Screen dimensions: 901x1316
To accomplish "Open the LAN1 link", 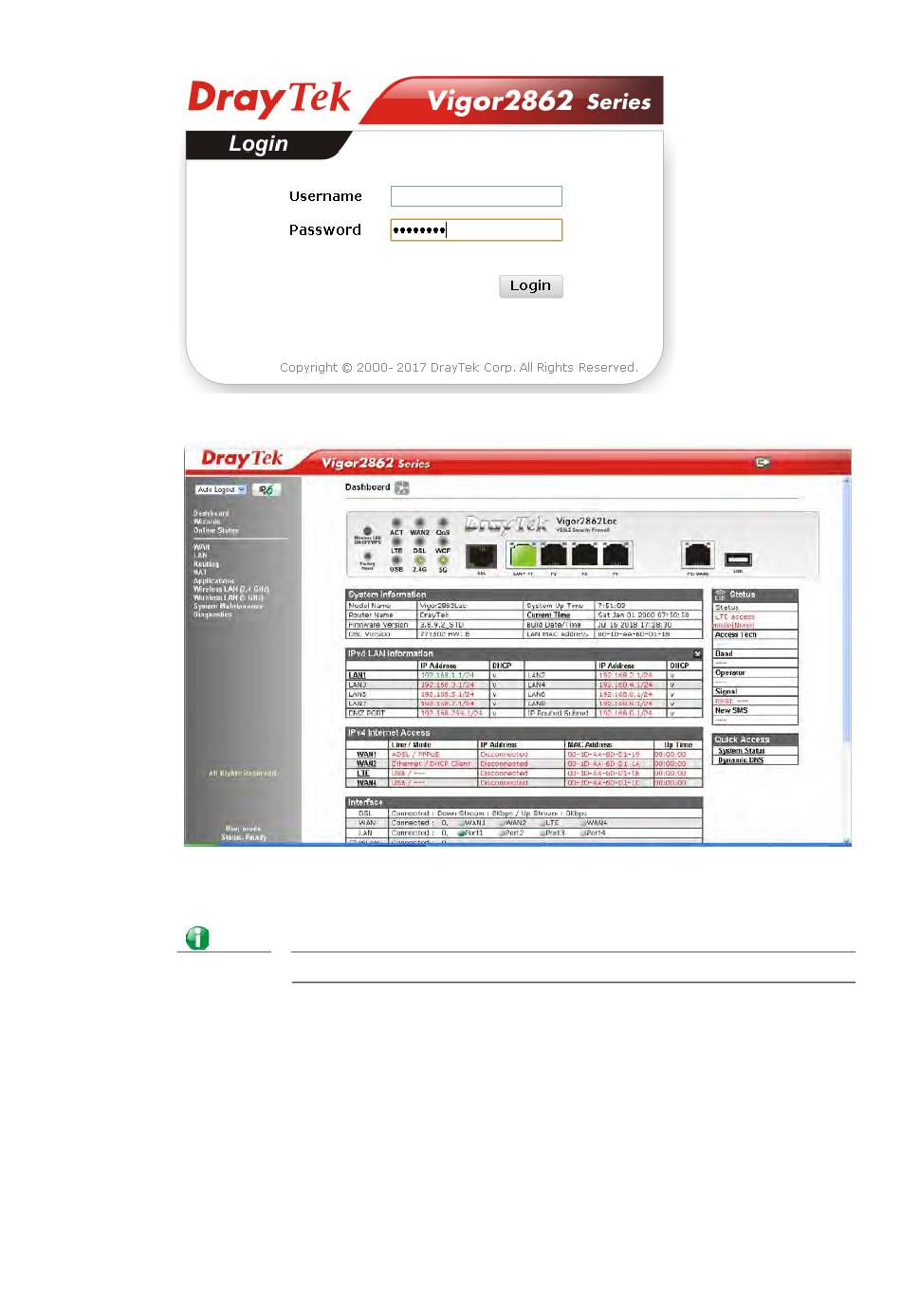I will coord(358,675).
